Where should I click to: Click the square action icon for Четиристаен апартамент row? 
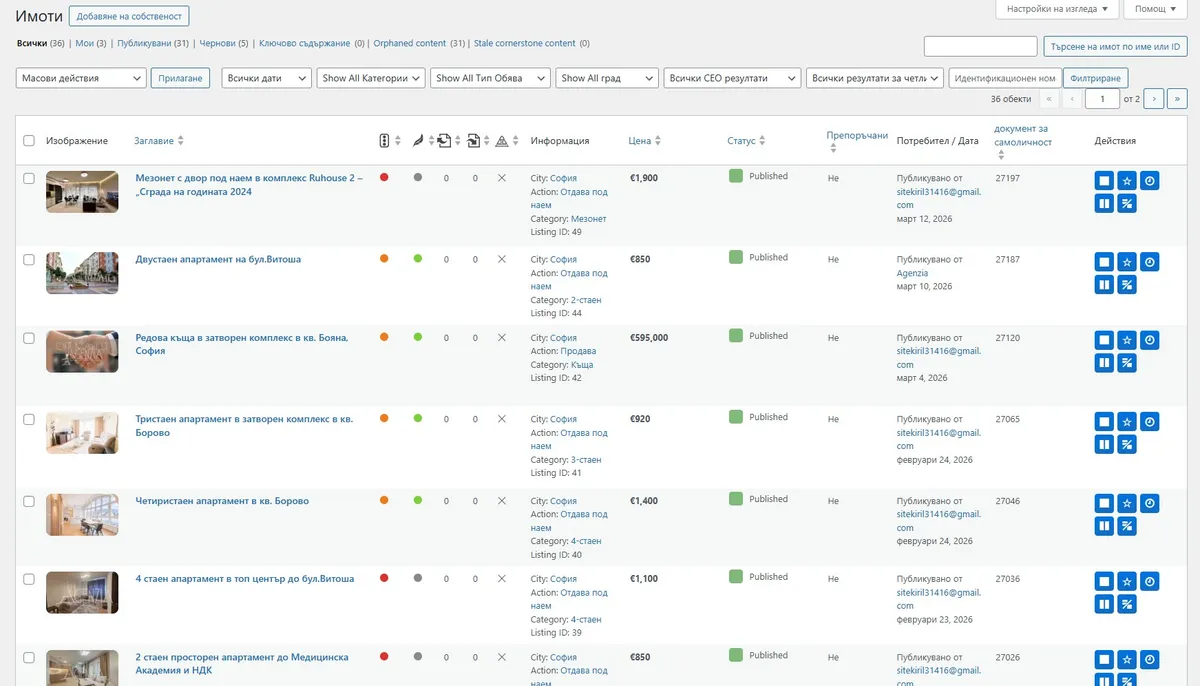(x=1103, y=503)
